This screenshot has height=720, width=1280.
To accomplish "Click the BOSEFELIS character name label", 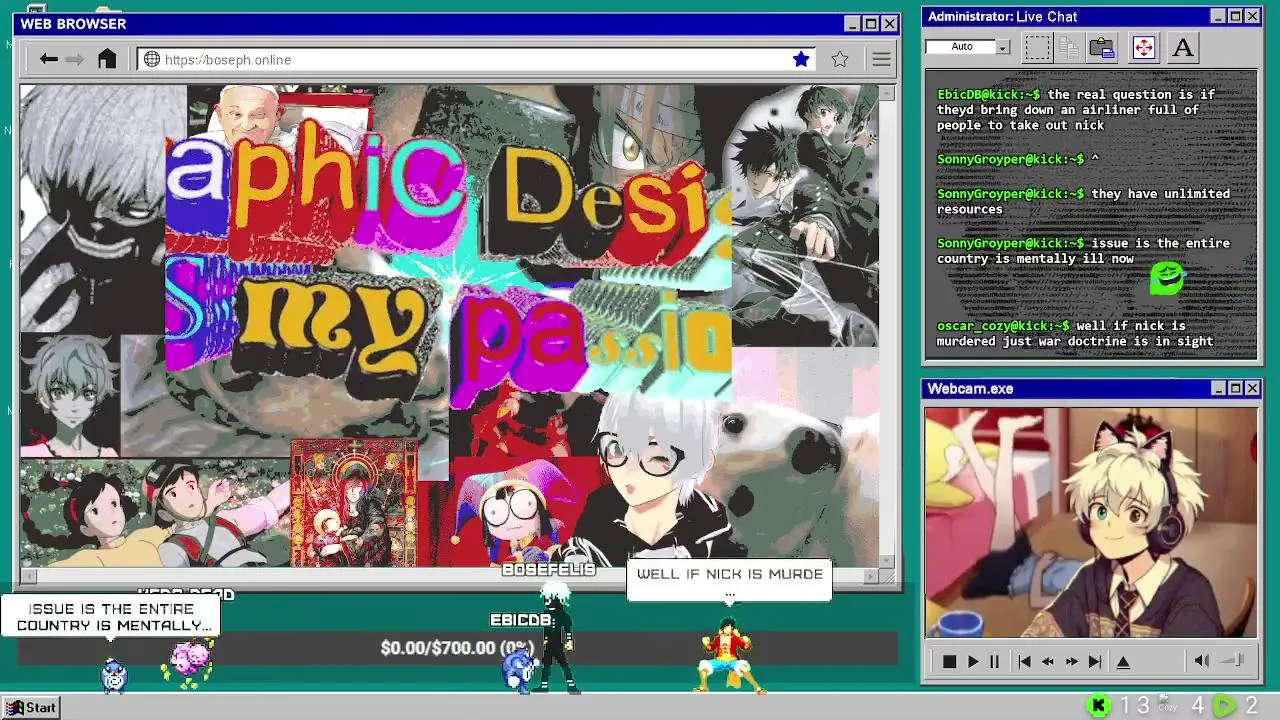I will click(x=548, y=570).
